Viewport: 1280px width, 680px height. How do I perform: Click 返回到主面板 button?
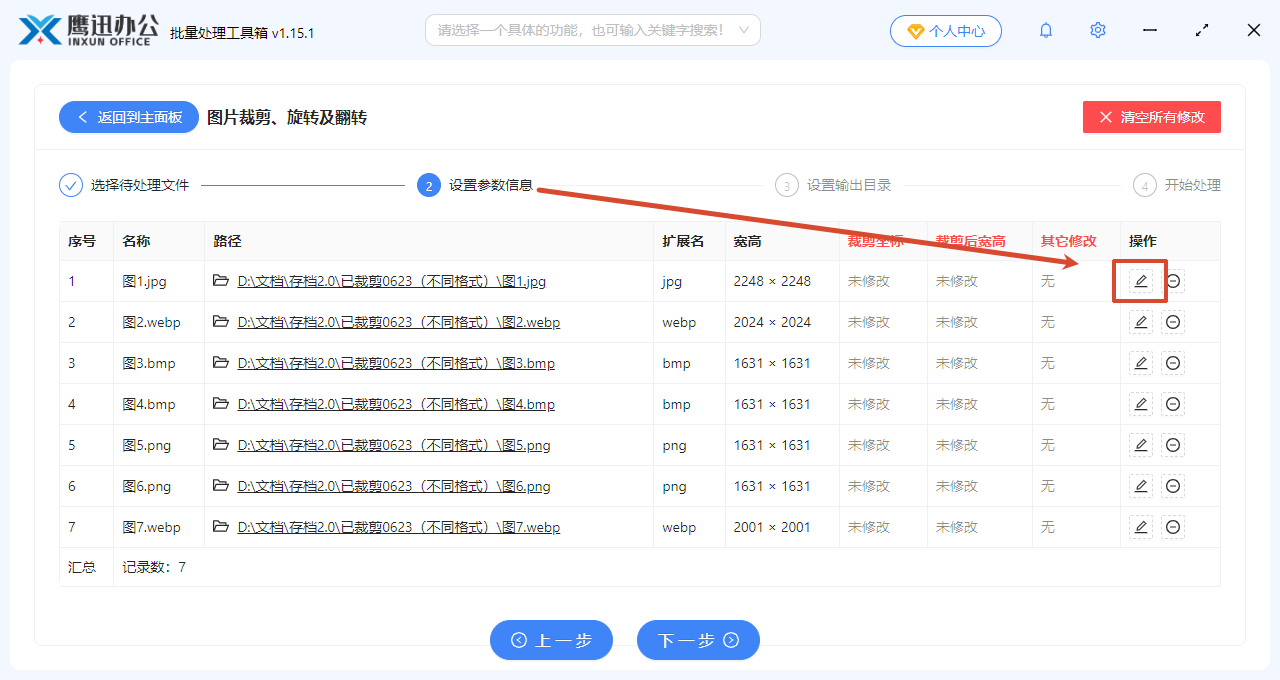click(129, 117)
